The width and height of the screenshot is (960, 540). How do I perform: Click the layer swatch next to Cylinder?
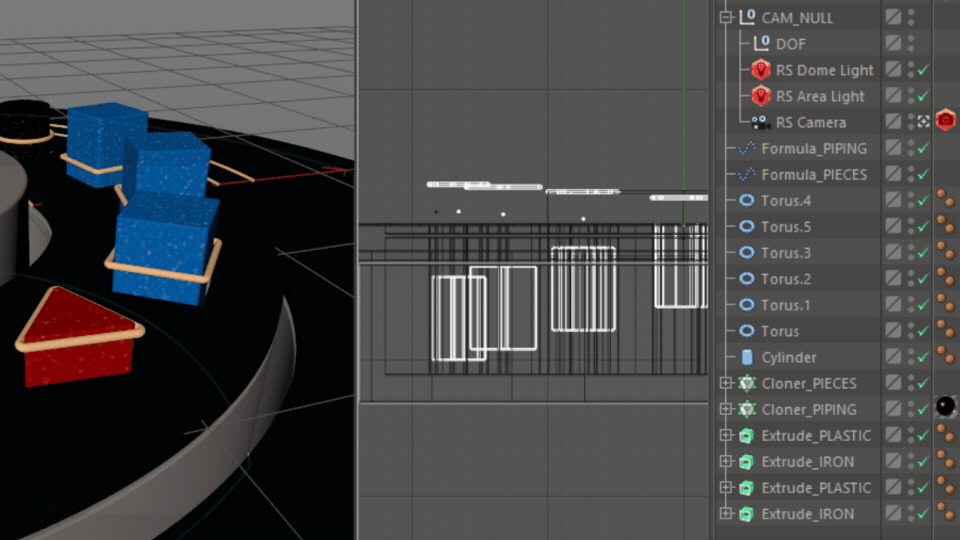[893, 357]
